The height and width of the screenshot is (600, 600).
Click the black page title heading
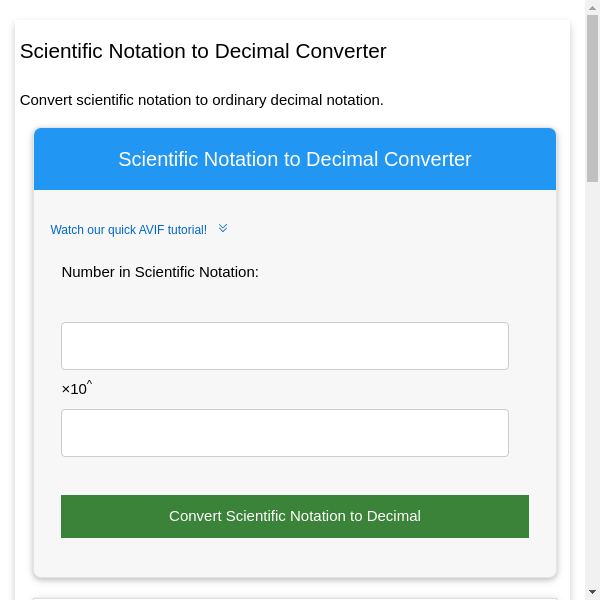[x=203, y=51]
